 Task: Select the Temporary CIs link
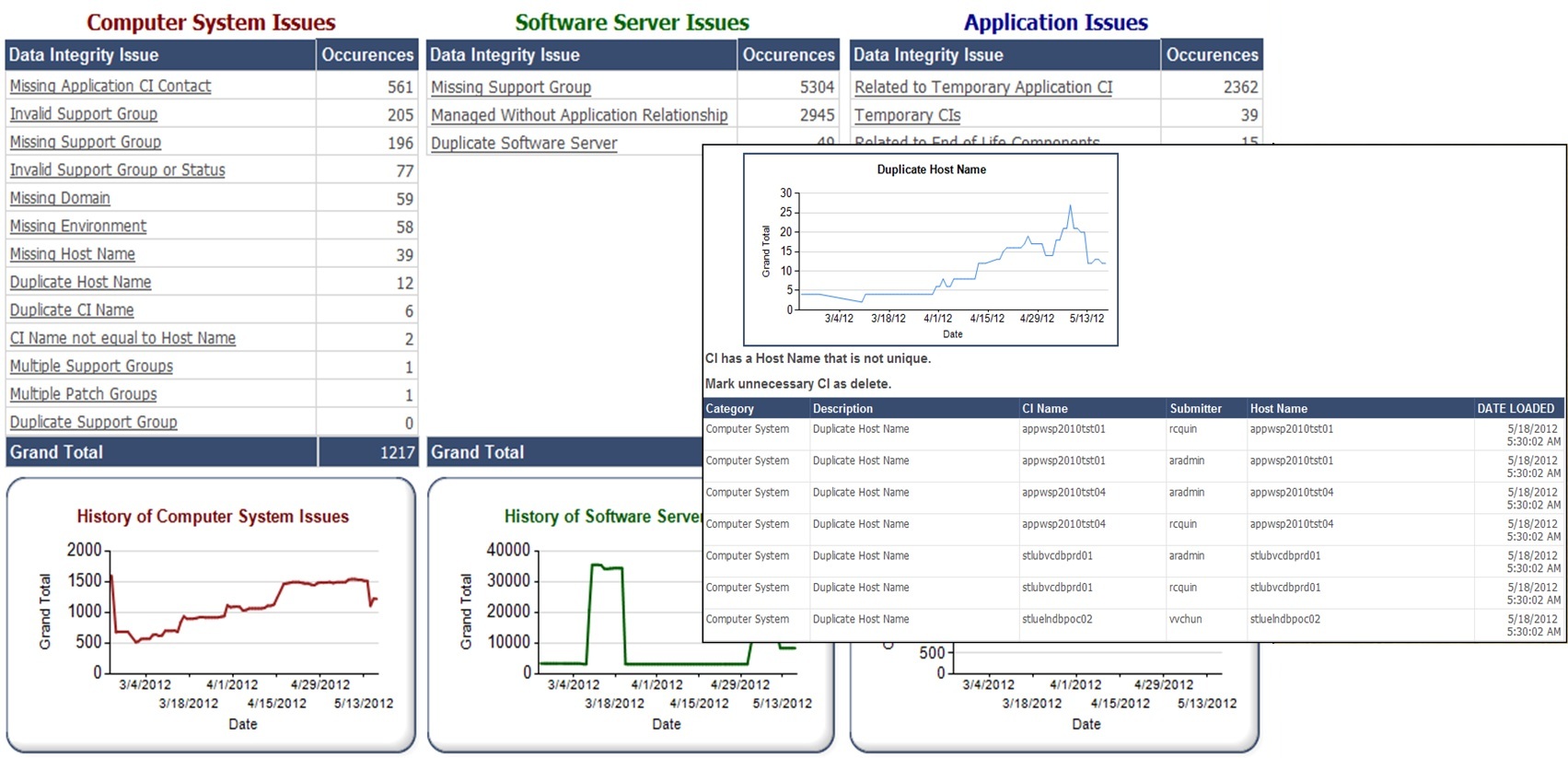[907, 115]
